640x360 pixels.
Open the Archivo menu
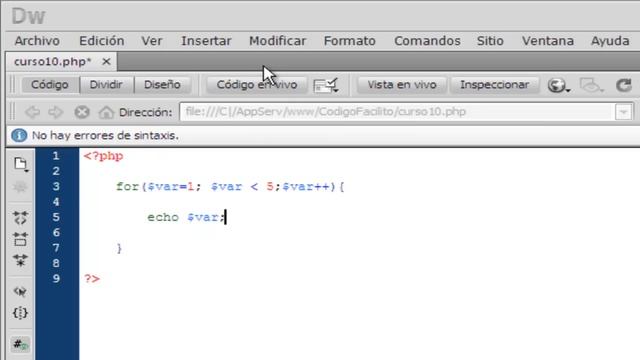[x=37, y=41]
